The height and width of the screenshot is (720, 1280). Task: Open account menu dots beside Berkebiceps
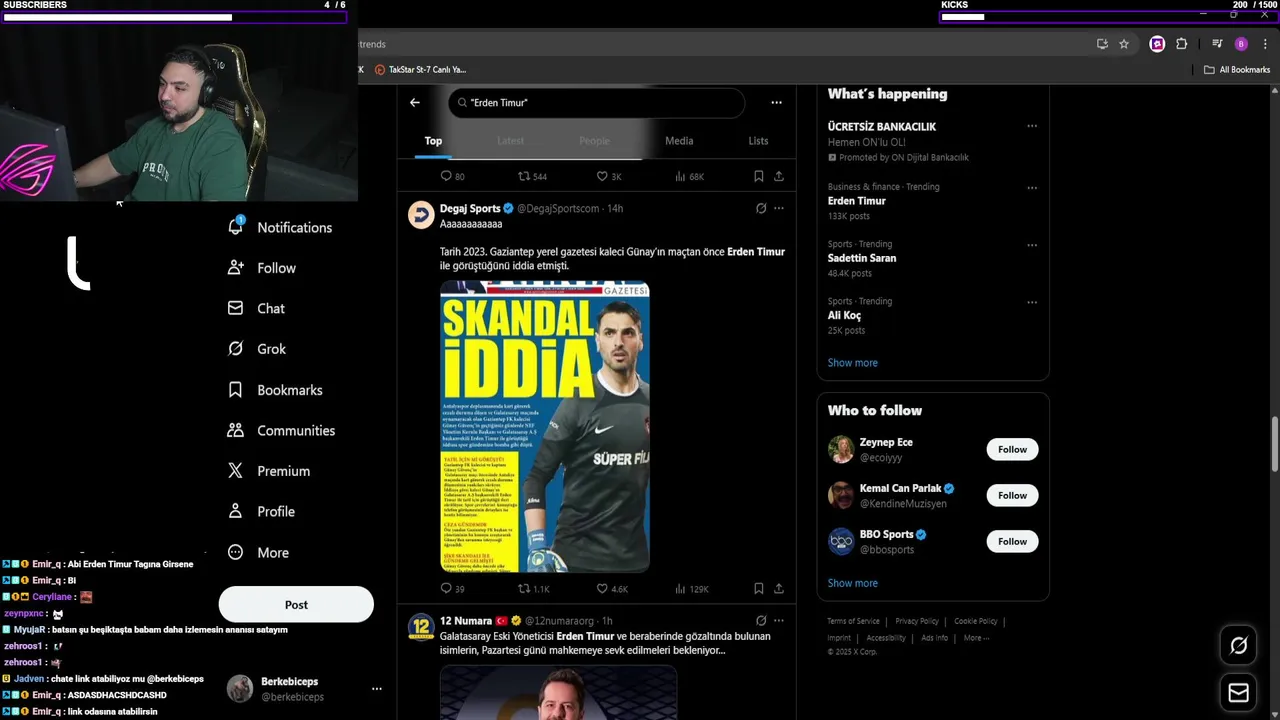click(377, 688)
